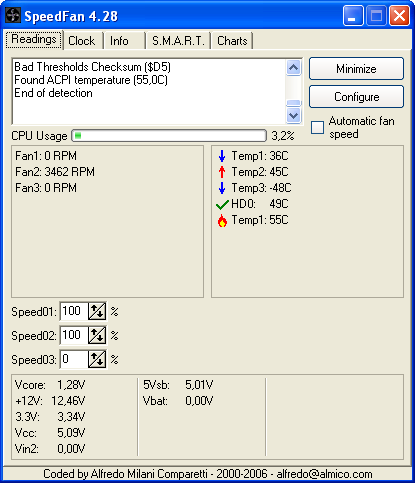Click the blue down arrow beside Temp3
Viewport: 415px width, 483px height.
222,188
